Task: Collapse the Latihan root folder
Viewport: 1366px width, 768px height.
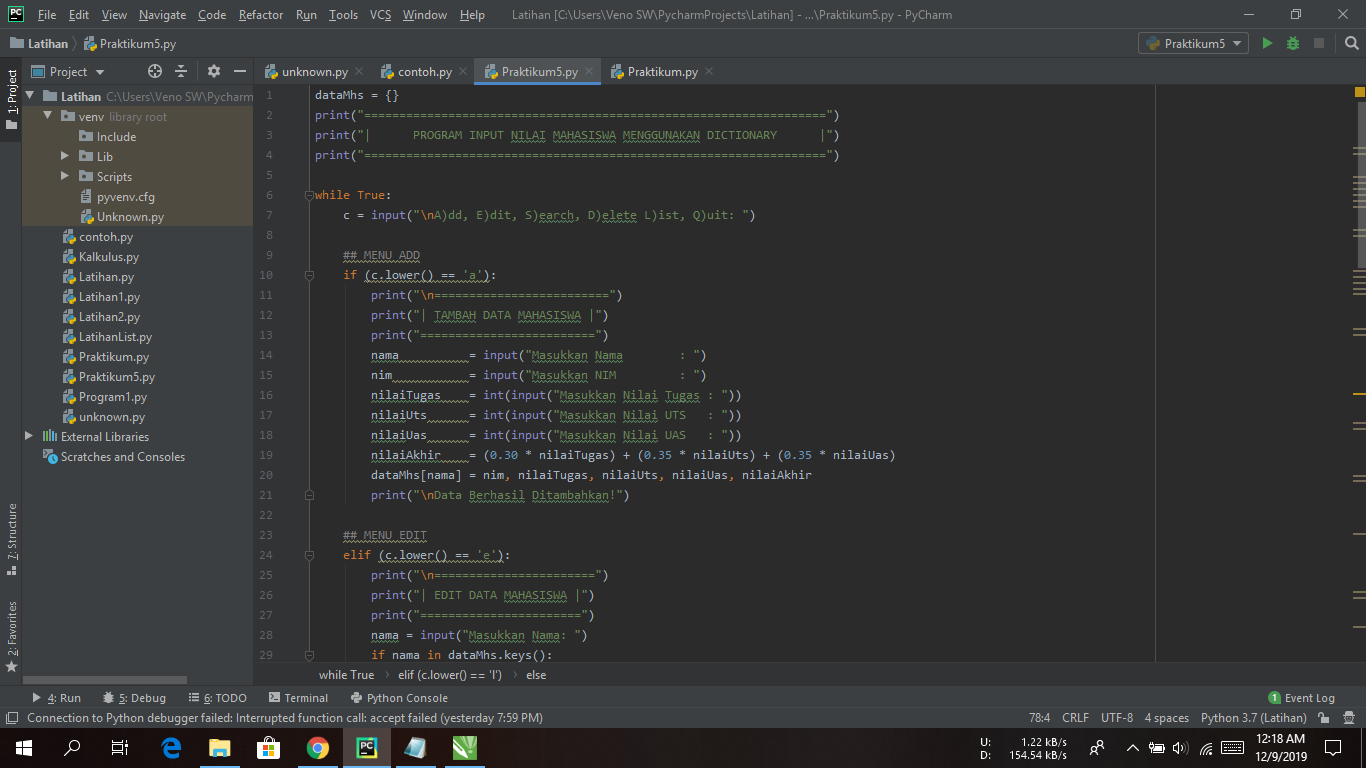Action: [29, 97]
